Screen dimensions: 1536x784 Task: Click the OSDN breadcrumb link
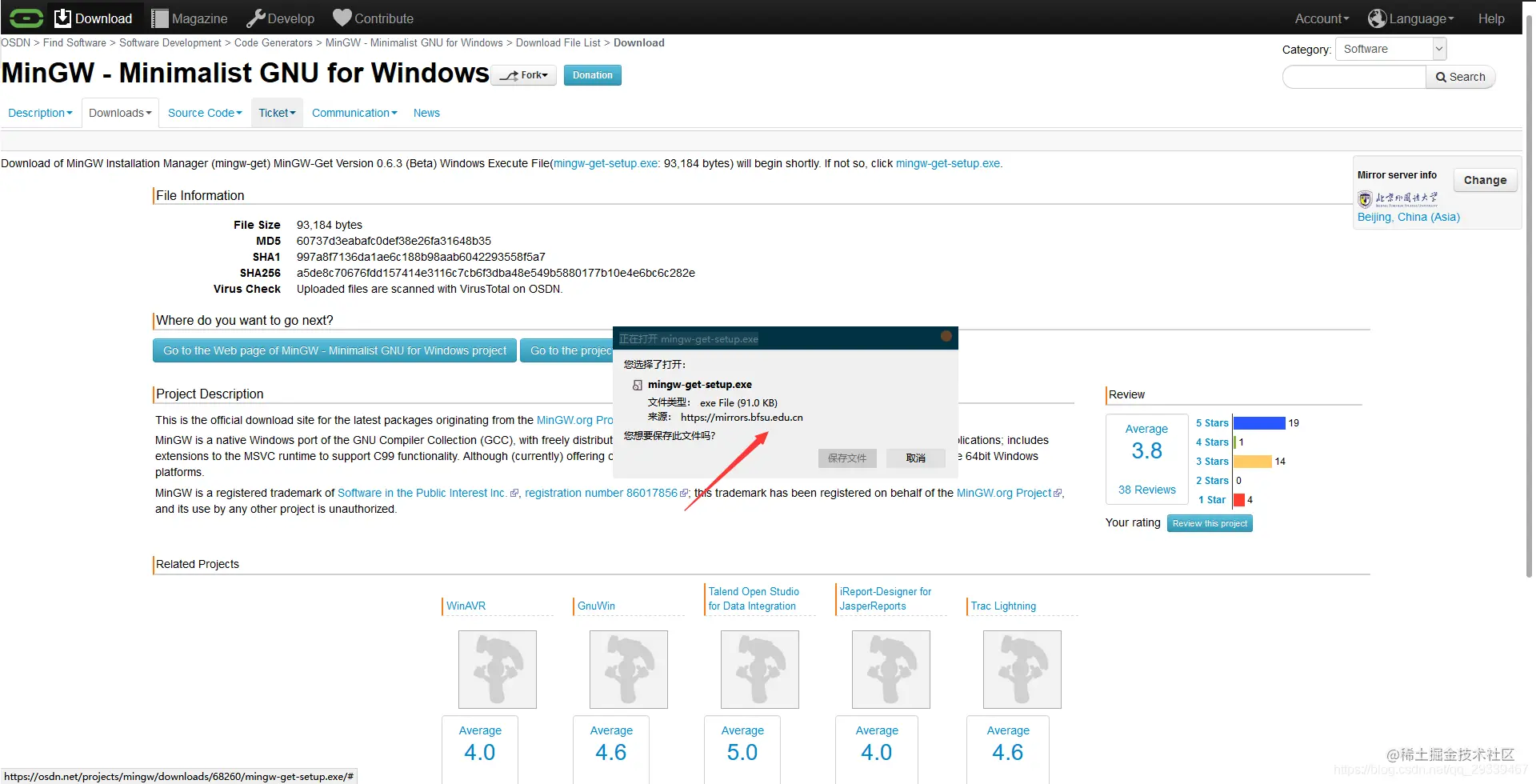pyautogui.click(x=16, y=43)
